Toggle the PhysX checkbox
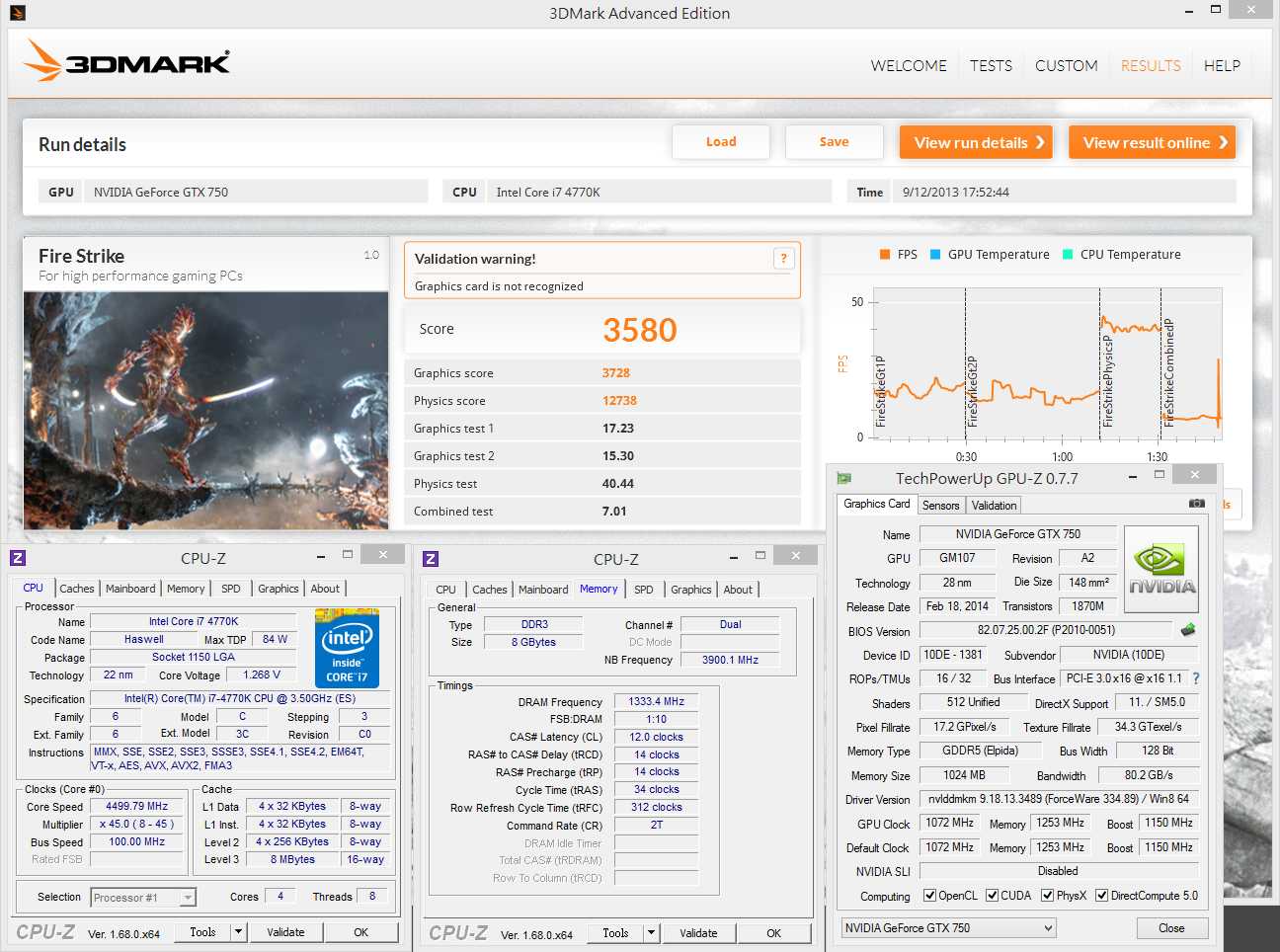This screenshot has width=1280, height=952. [1047, 896]
